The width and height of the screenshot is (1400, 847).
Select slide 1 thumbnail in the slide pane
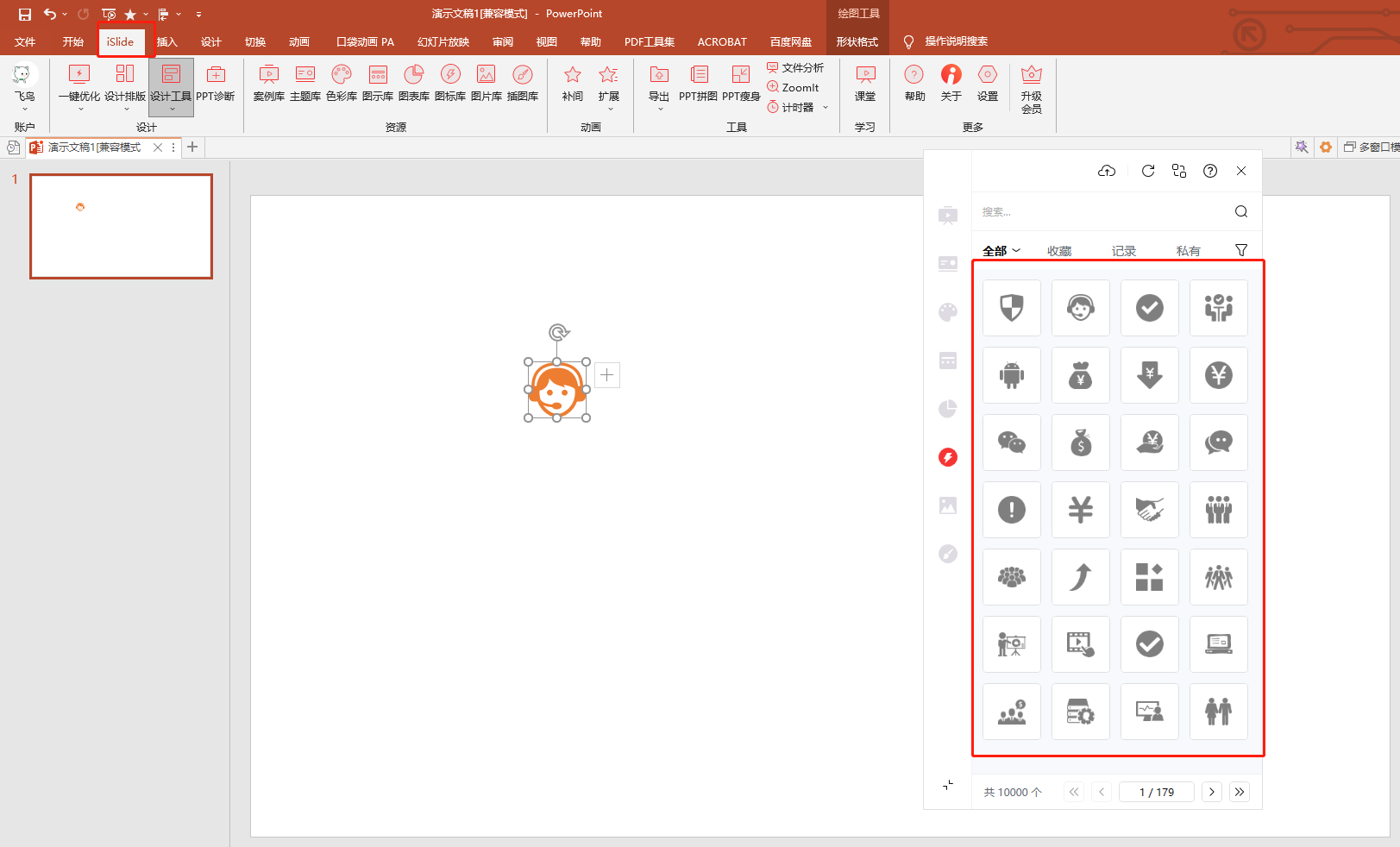(122, 226)
